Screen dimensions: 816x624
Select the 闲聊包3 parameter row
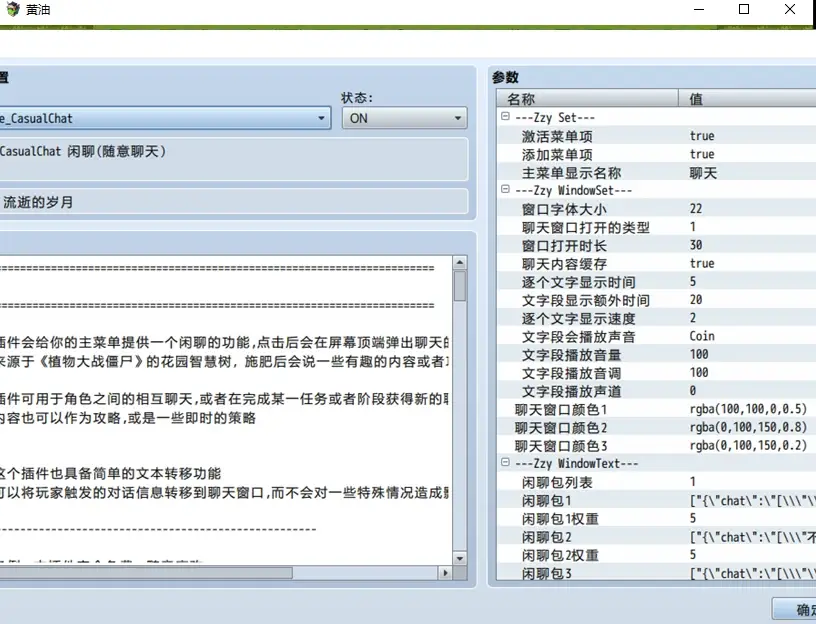(x=657, y=572)
